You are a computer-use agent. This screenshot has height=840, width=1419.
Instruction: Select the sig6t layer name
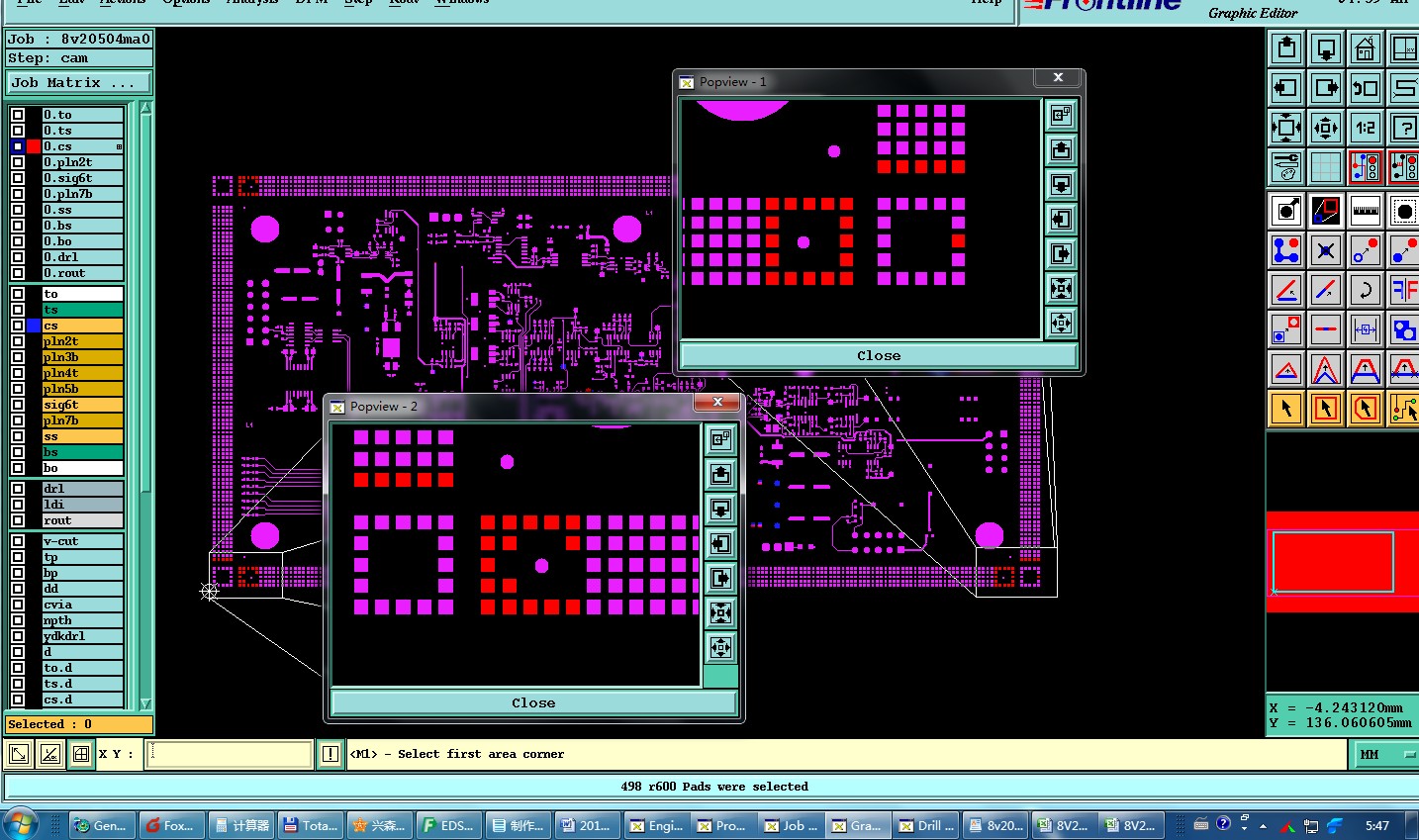click(x=83, y=405)
